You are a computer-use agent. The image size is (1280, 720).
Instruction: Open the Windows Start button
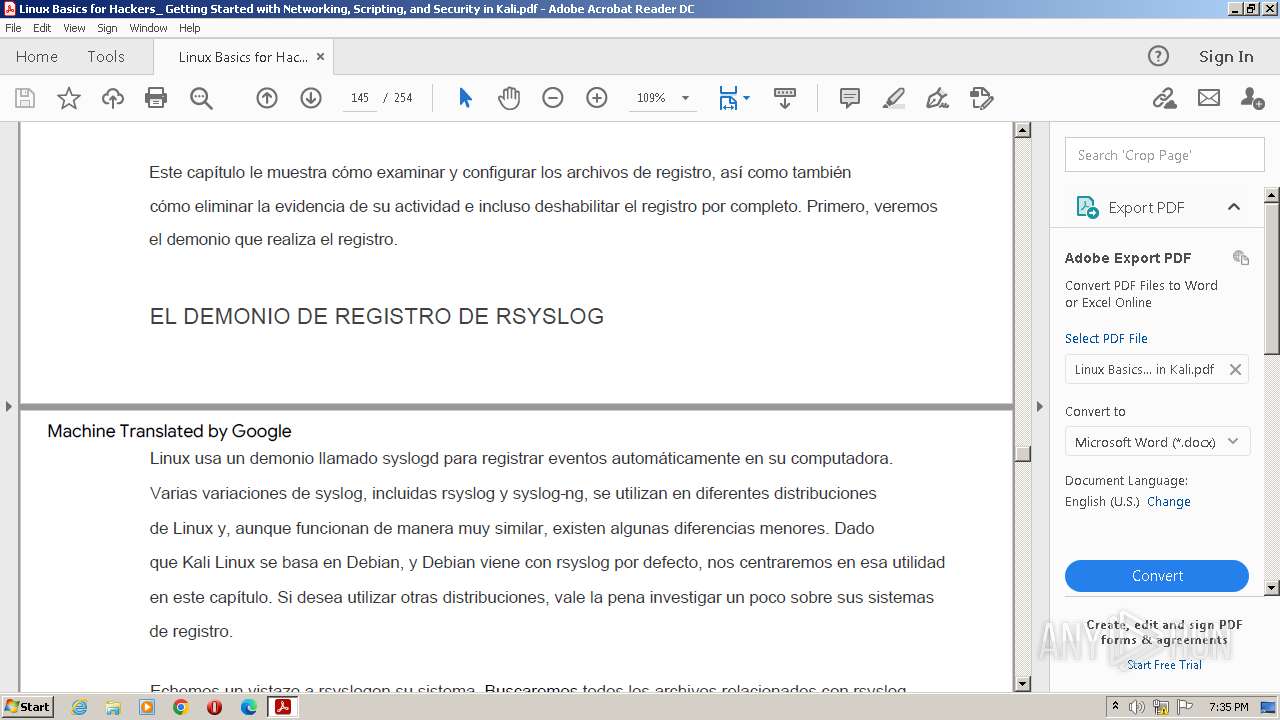point(27,706)
